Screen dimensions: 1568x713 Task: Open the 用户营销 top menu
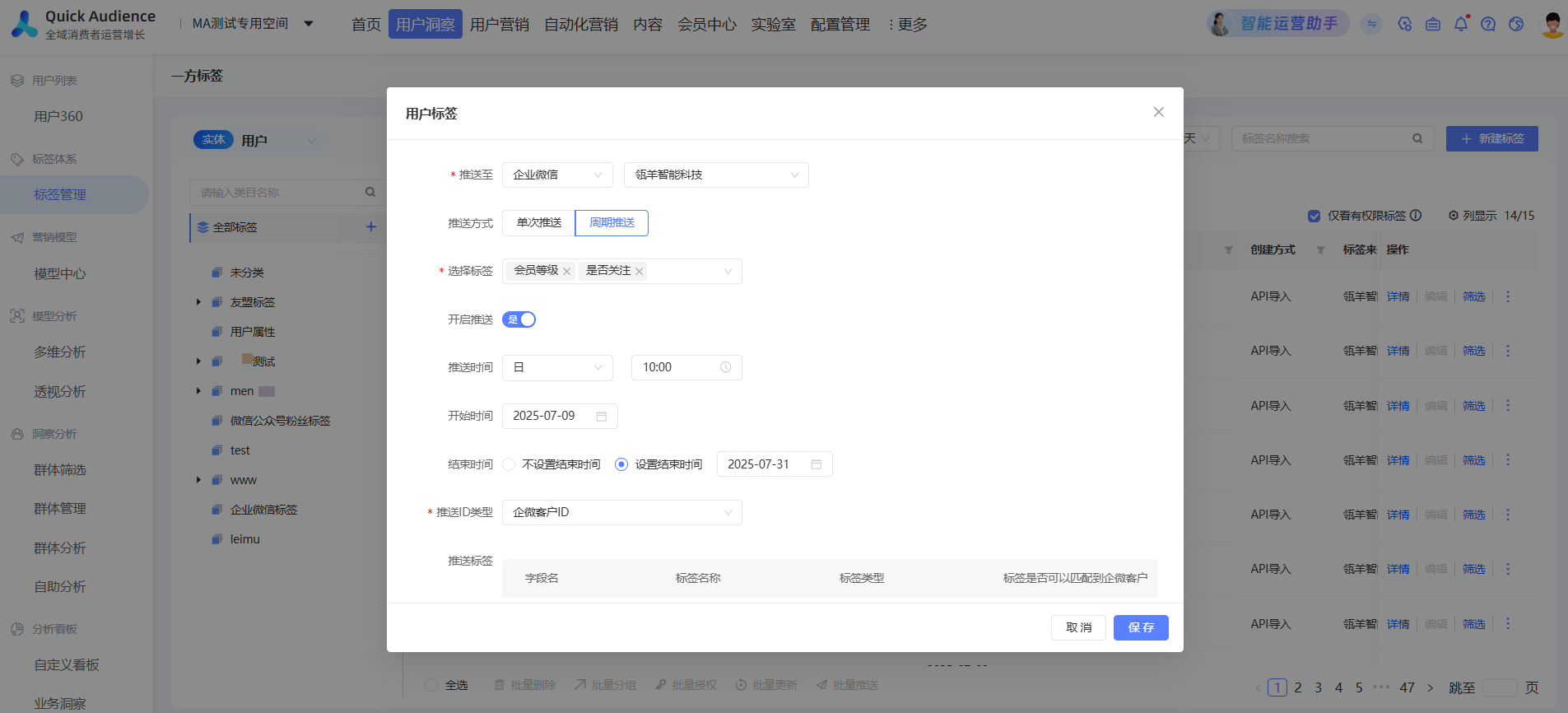point(499,25)
